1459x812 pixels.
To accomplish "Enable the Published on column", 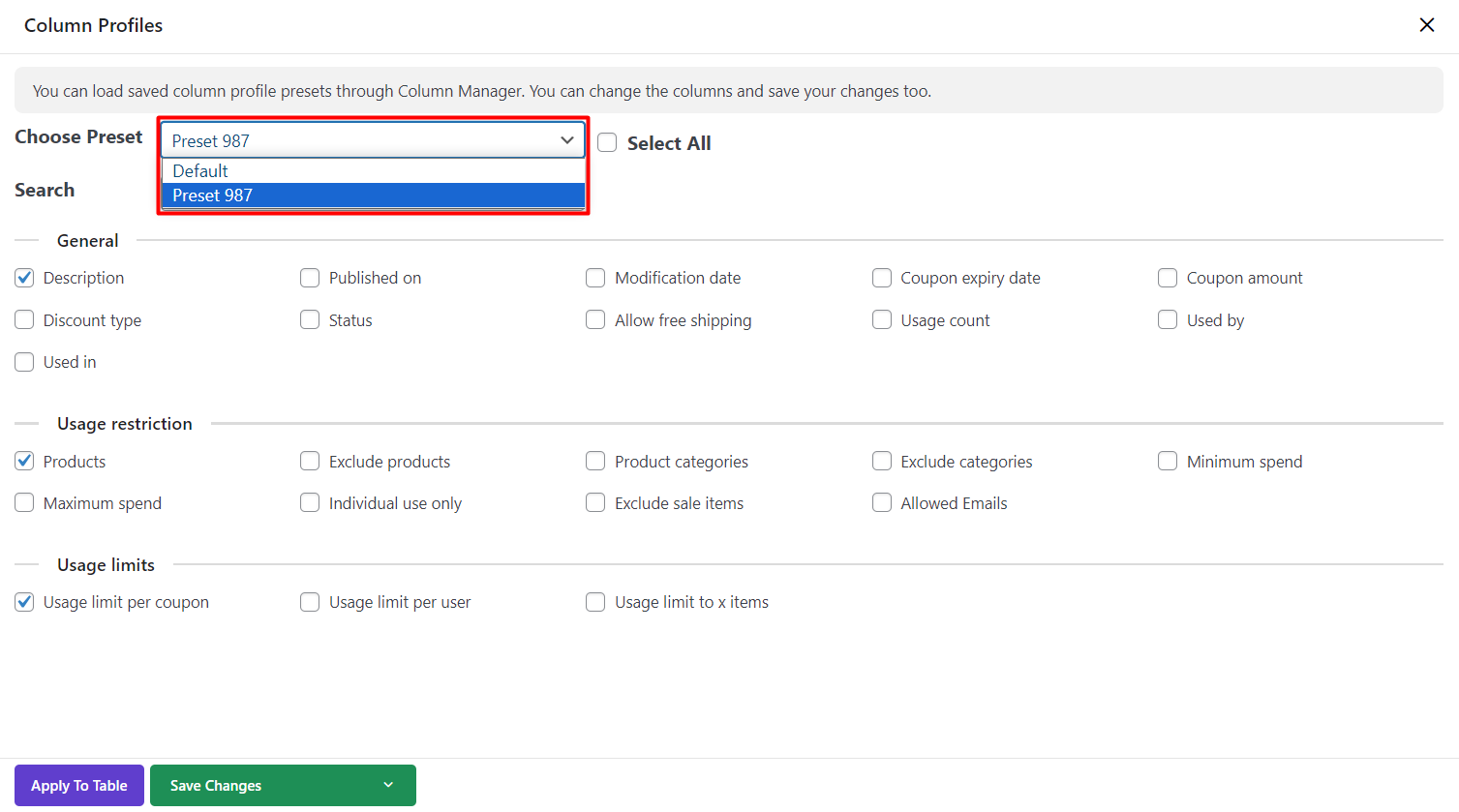I will [x=310, y=278].
